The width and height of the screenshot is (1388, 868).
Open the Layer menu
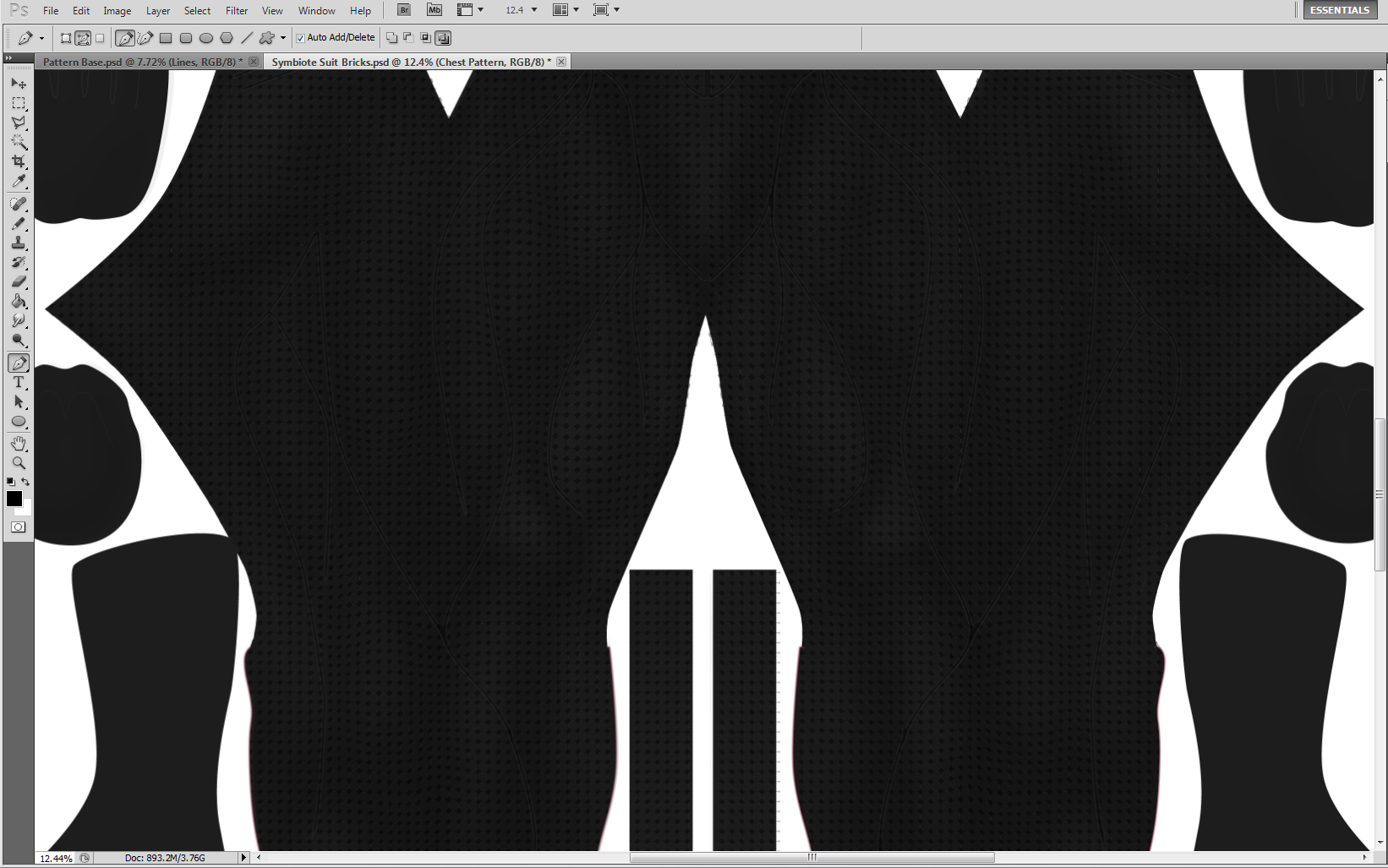[157, 11]
